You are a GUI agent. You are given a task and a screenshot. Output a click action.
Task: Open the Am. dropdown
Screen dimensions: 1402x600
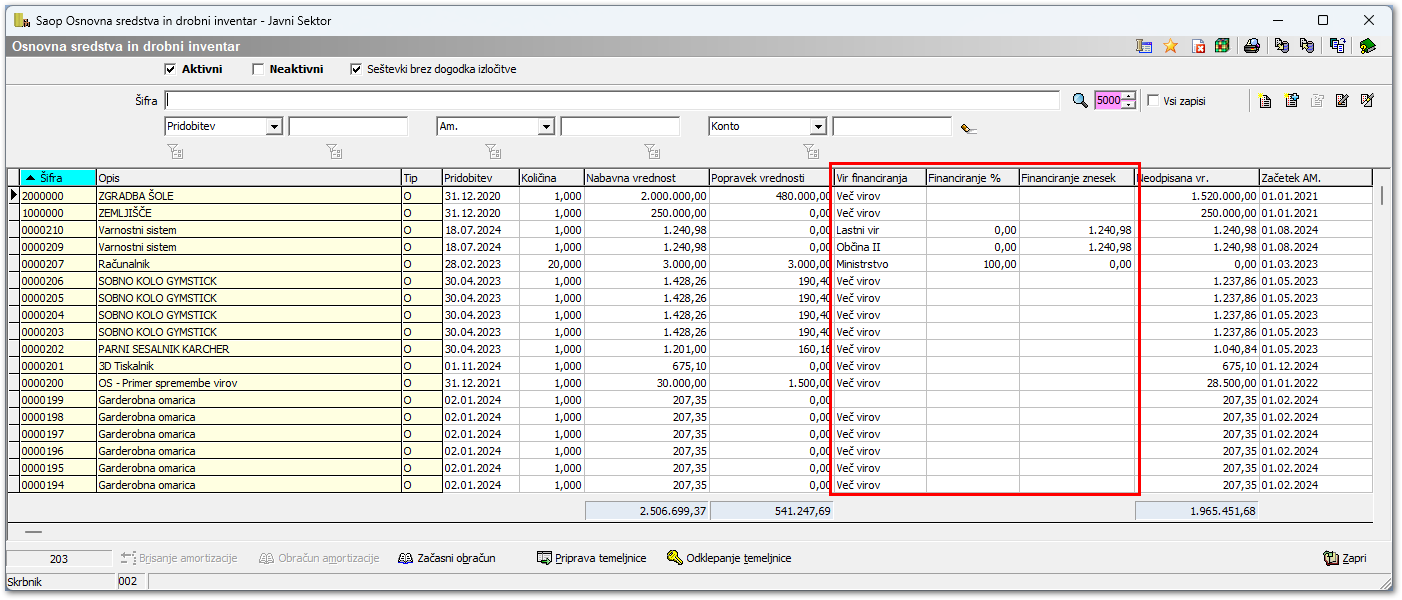tap(546, 127)
